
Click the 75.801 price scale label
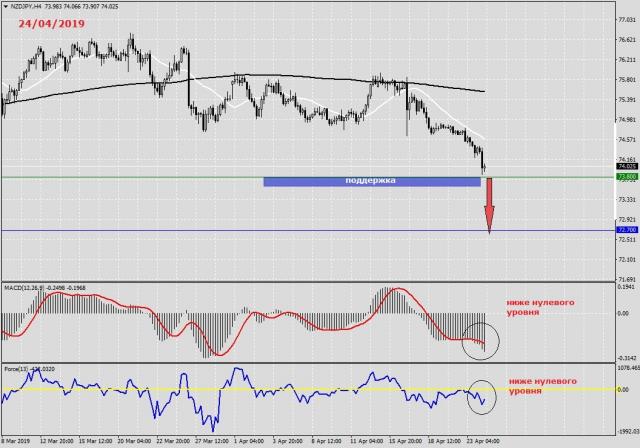627,80
